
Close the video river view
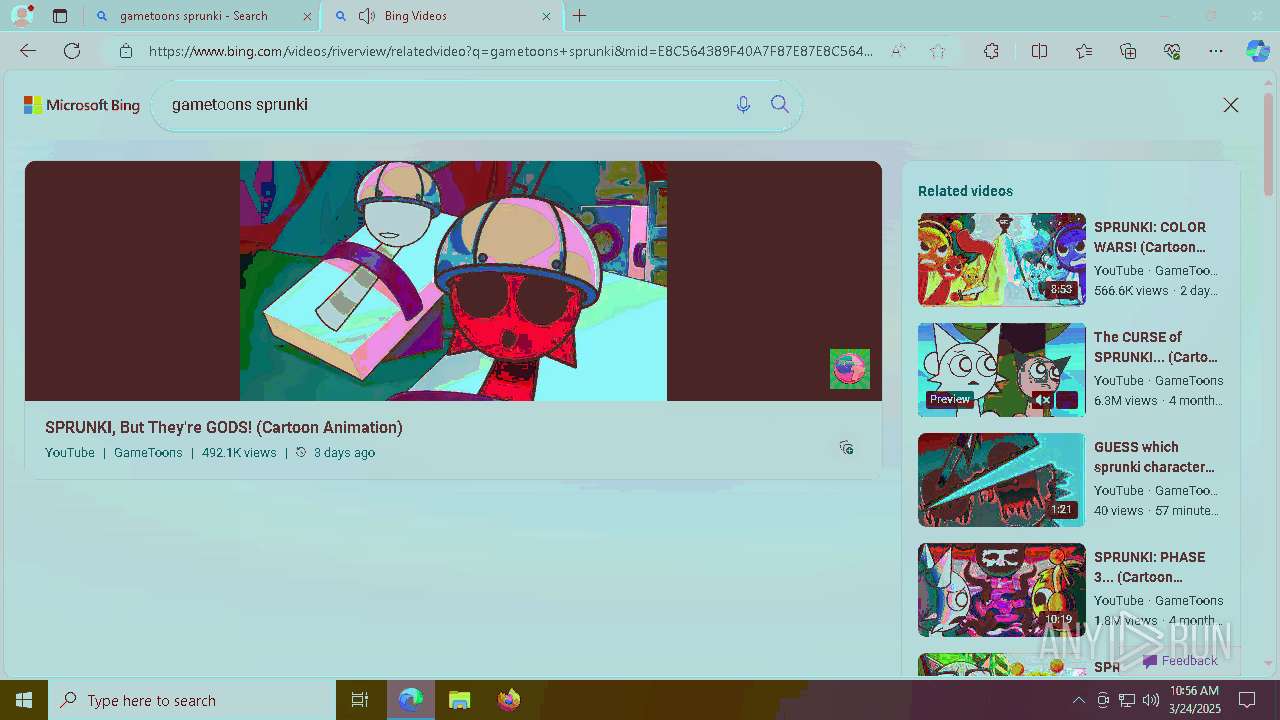(1231, 105)
